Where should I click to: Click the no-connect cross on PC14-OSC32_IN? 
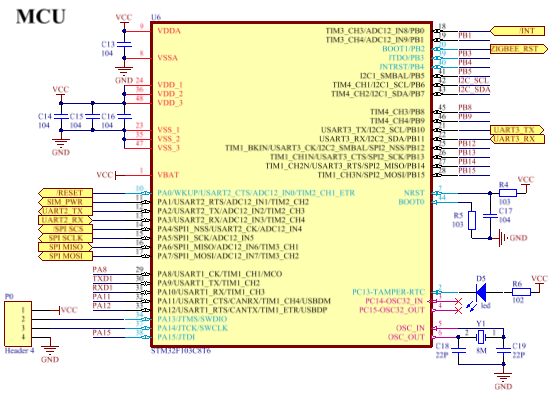(458, 302)
